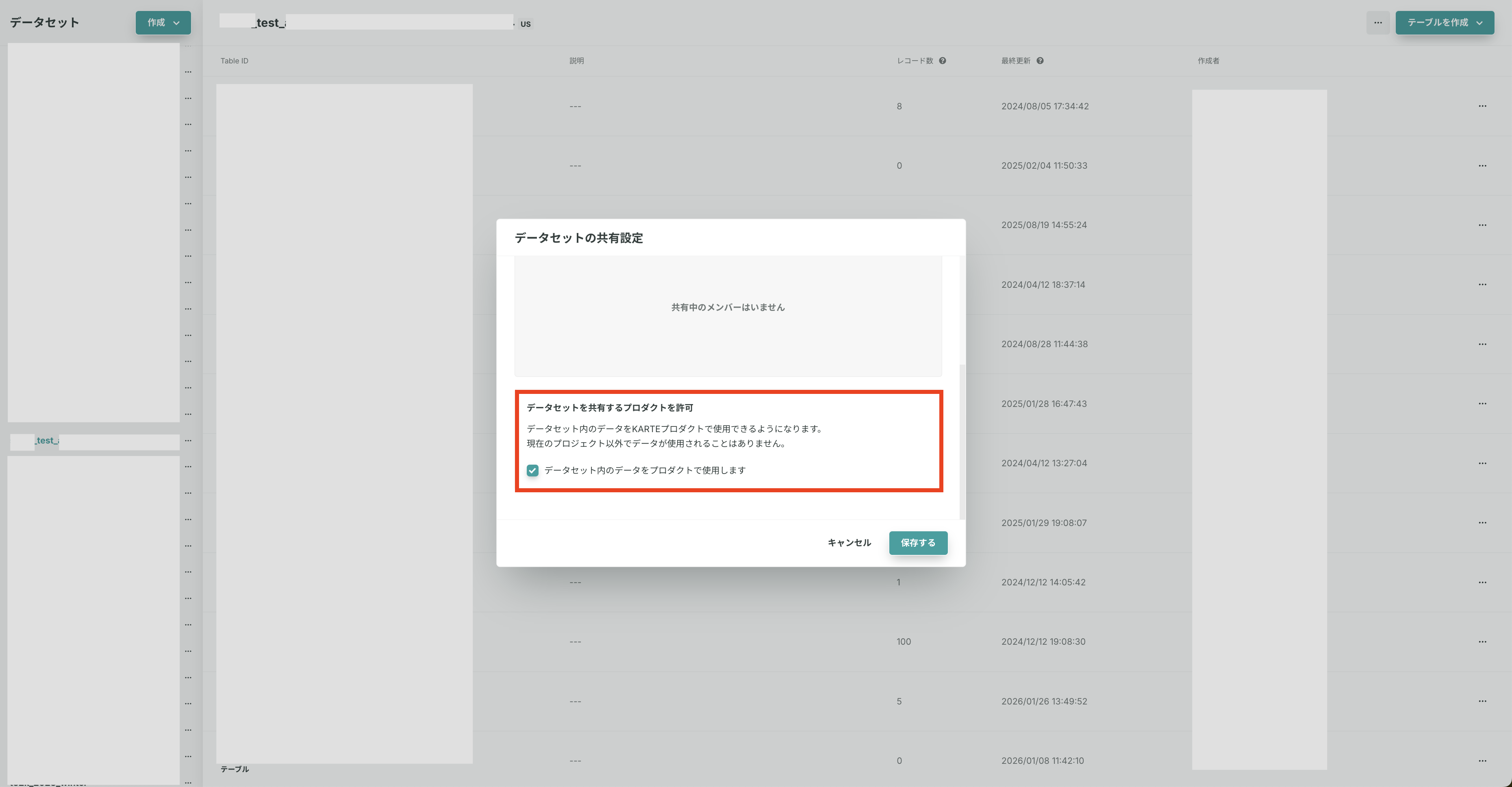
Task: Click the help icon next to レコード数
Action: (x=942, y=61)
